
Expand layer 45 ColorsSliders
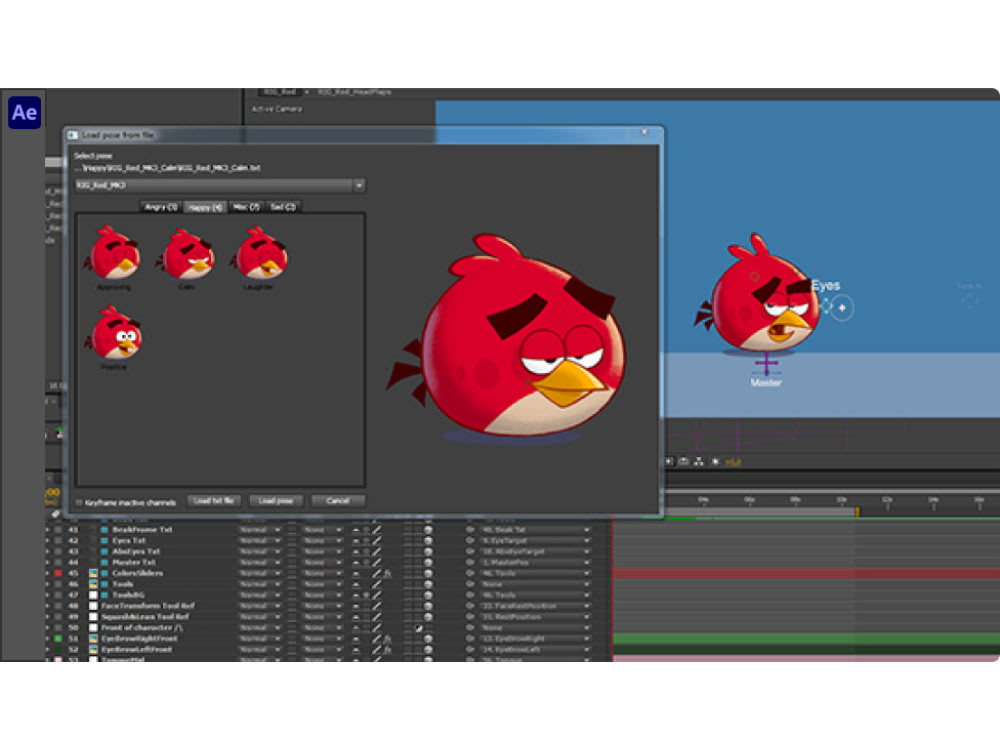tap(48, 573)
